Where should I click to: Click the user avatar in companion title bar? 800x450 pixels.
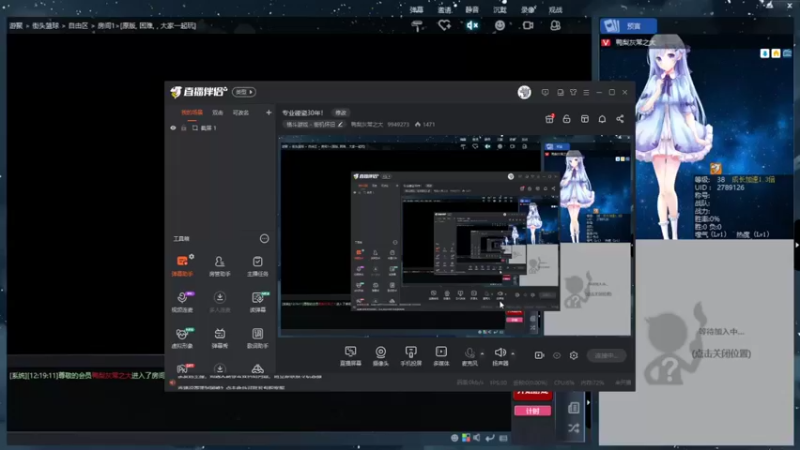click(524, 92)
